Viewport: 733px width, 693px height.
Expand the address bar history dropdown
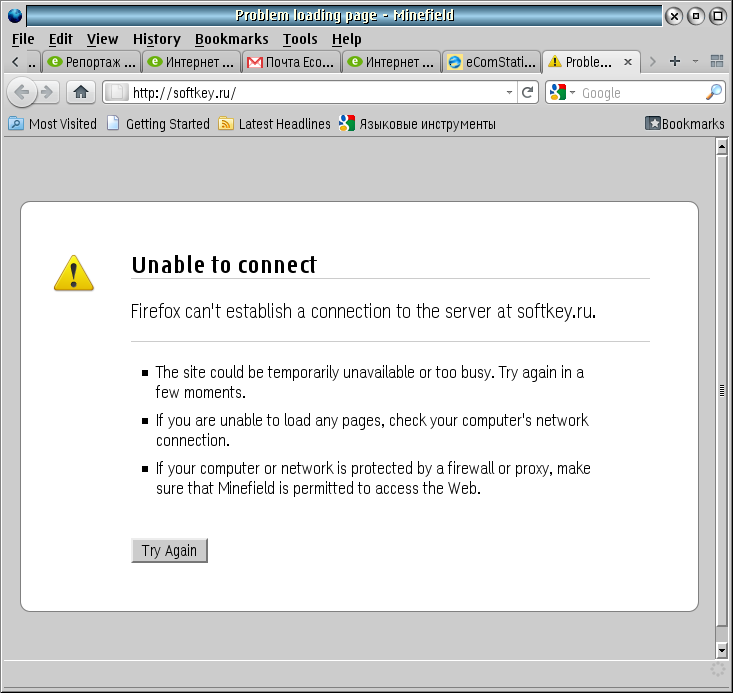(509, 92)
